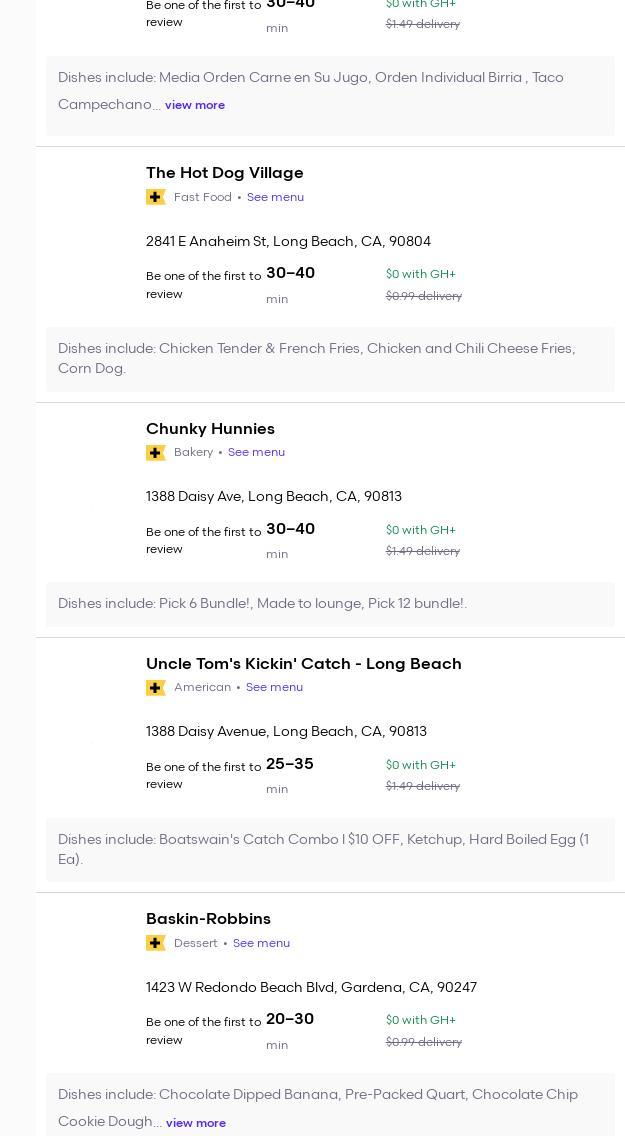Open the Baskin-Robbins restaurant page
The height and width of the screenshot is (1136, 625).
208,919
